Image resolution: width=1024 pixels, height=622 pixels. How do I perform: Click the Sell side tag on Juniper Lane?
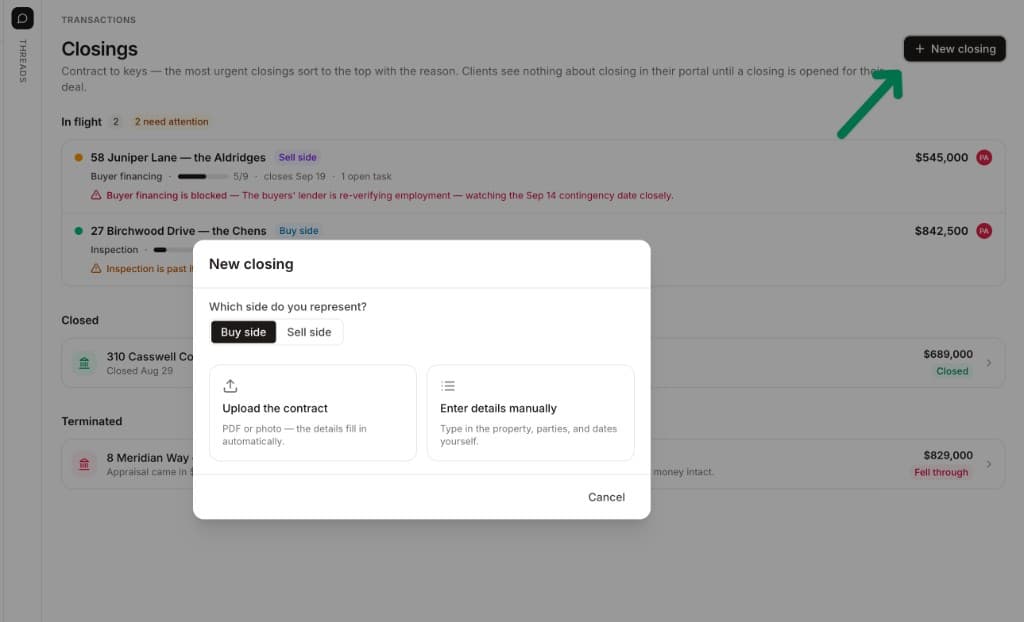(297, 157)
